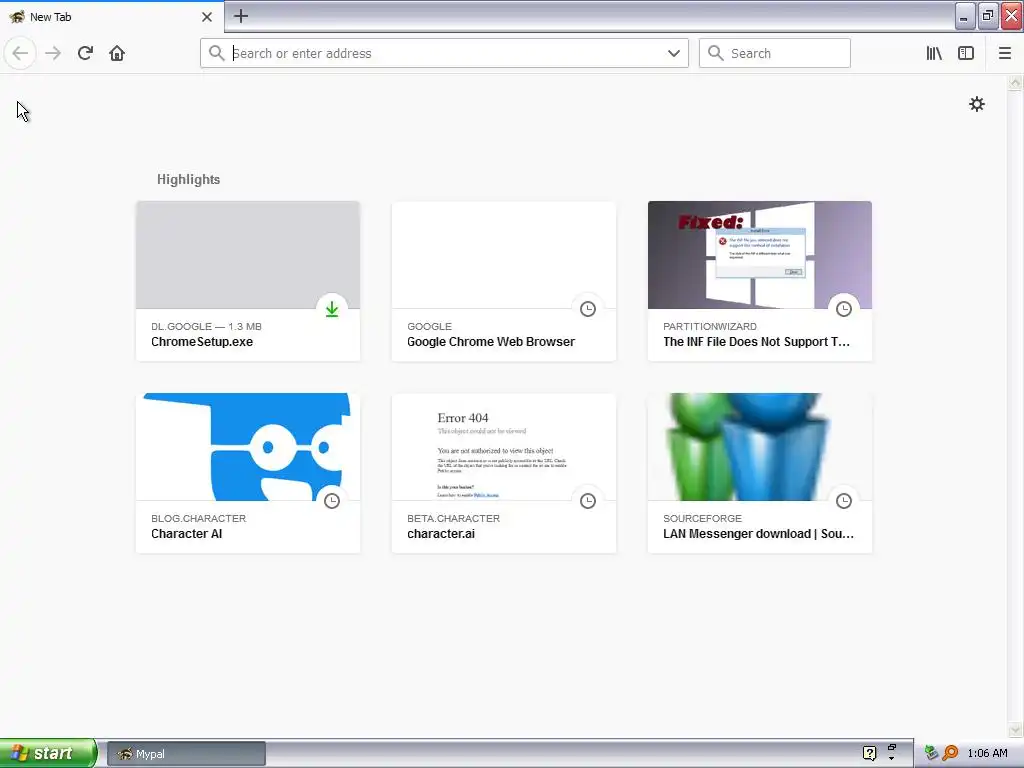Click BETA.CHARACTER source label
This screenshot has width=1024, height=768.
coord(453,519)
